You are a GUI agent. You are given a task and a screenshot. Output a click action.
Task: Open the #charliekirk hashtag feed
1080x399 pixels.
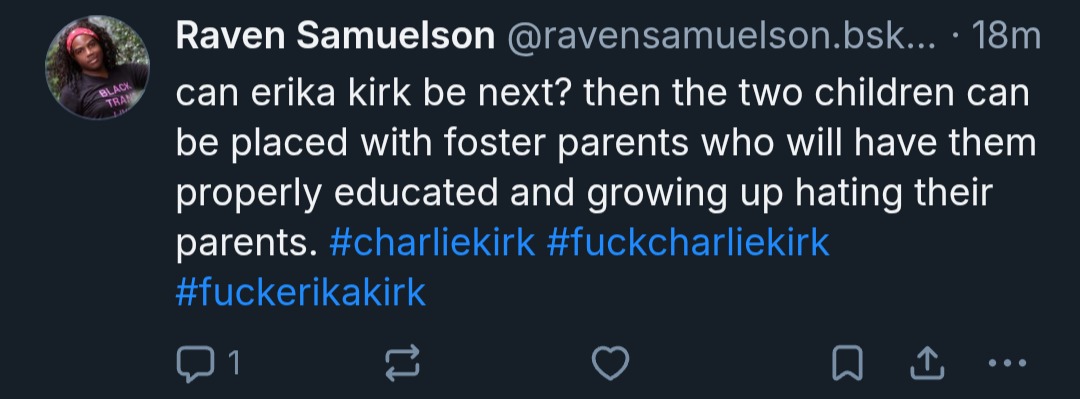[x=432, y=242]
